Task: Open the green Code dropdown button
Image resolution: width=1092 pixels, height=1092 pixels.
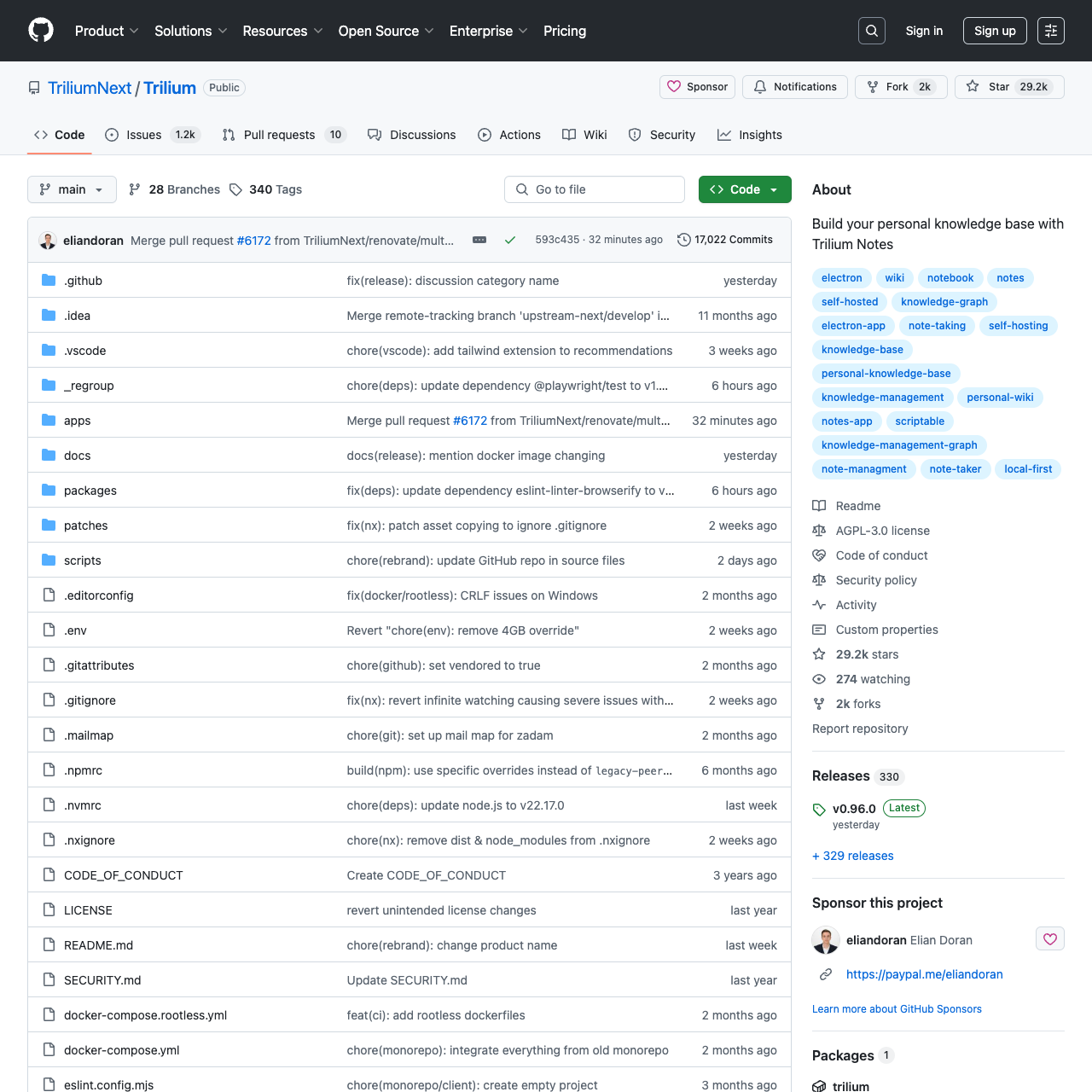Action: [745, 189]
